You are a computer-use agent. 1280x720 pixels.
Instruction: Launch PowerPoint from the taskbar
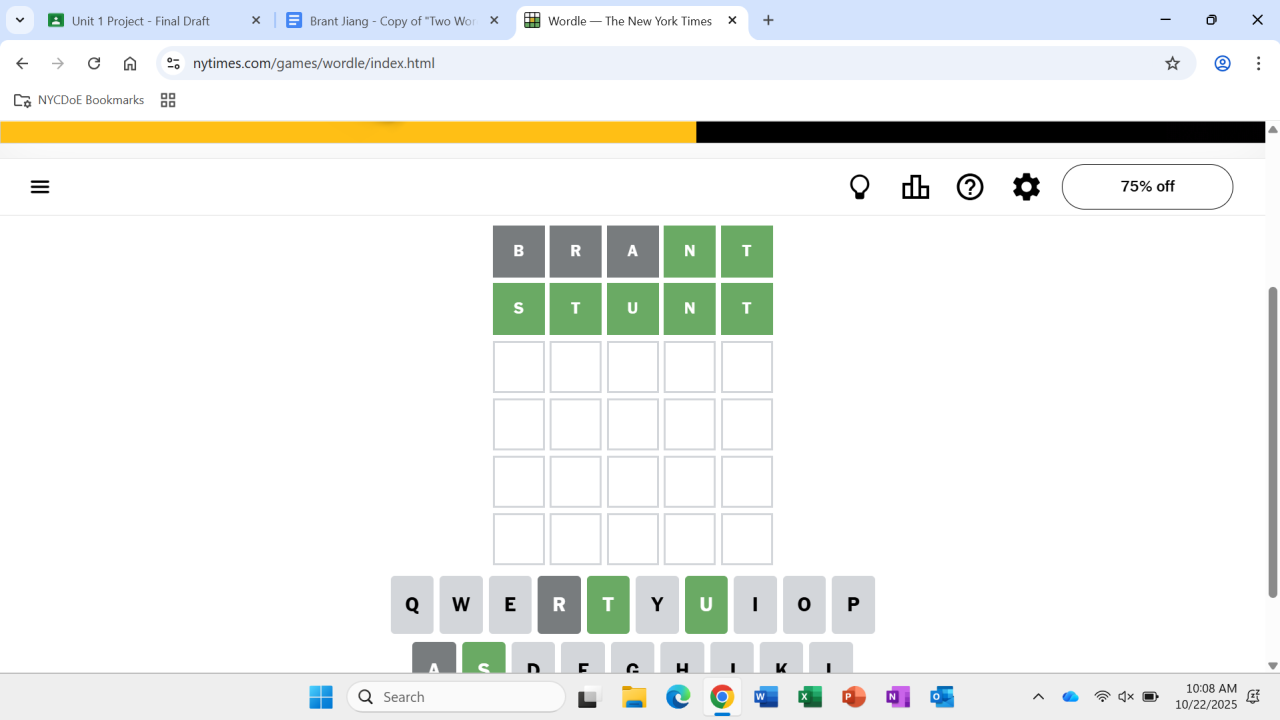tap(854, 697)
